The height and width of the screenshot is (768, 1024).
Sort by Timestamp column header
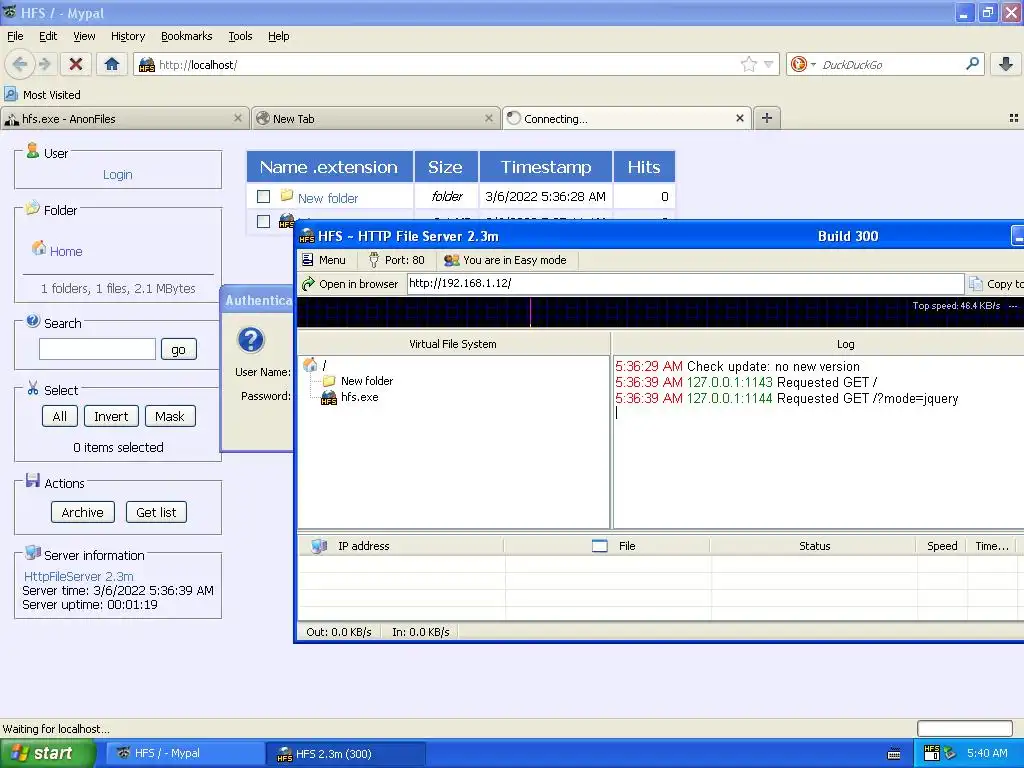[x=546, y=167]
